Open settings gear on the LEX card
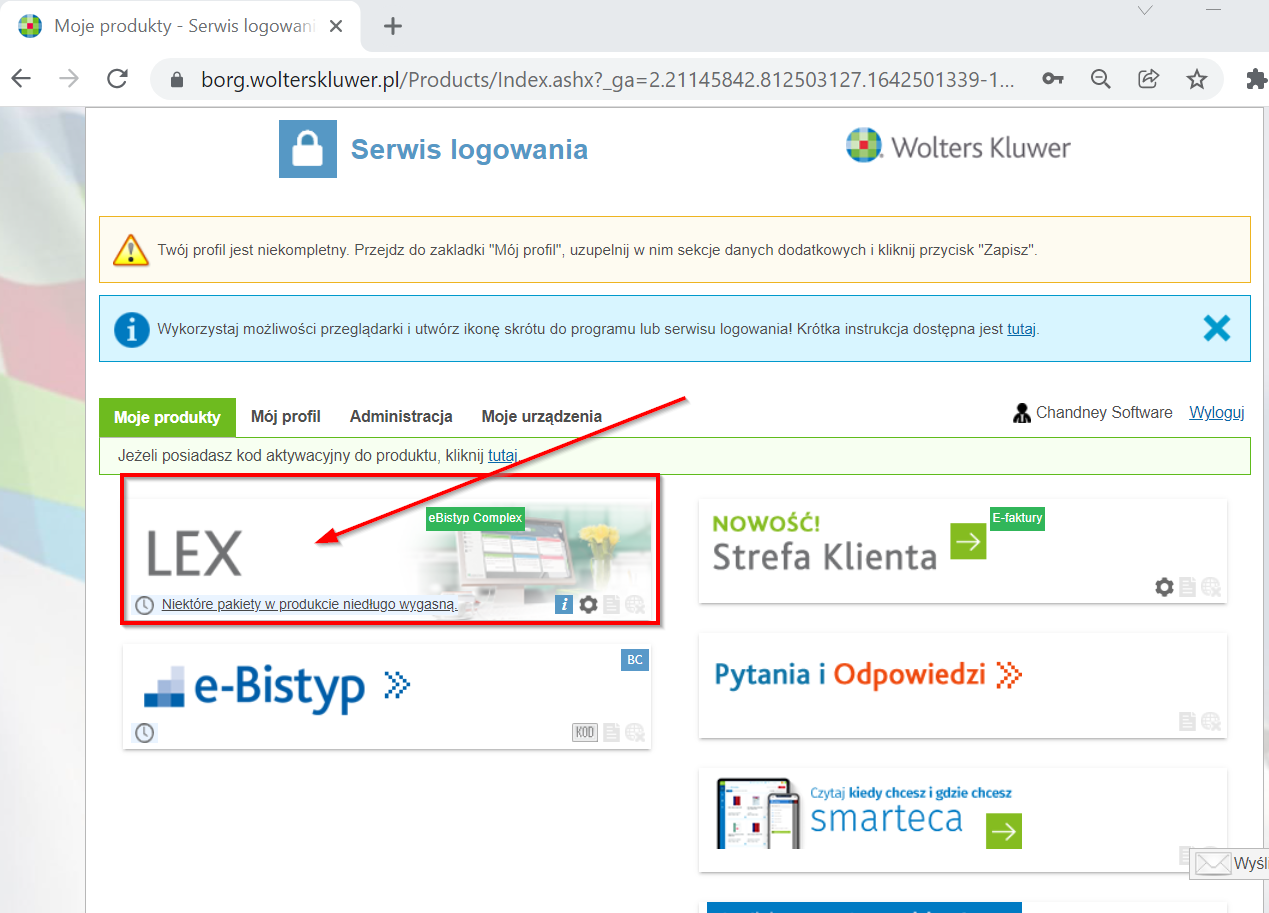 [x=589, y=604]
